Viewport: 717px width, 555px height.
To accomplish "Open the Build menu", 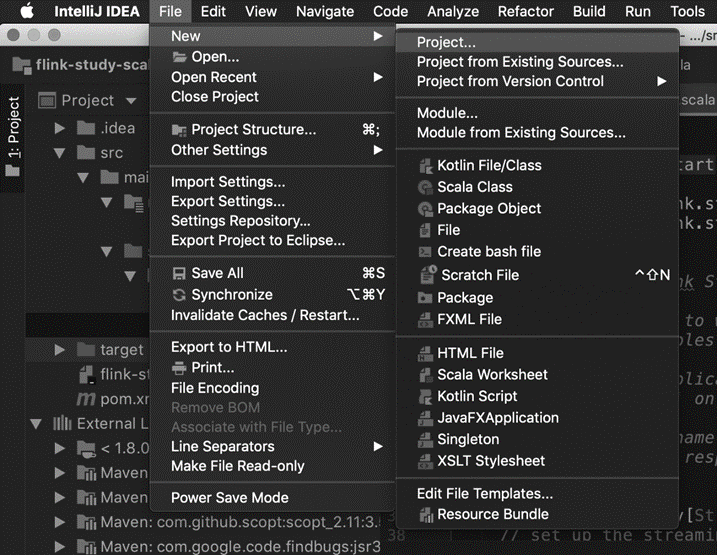I will pyautogui.click(x=589, y=11).
